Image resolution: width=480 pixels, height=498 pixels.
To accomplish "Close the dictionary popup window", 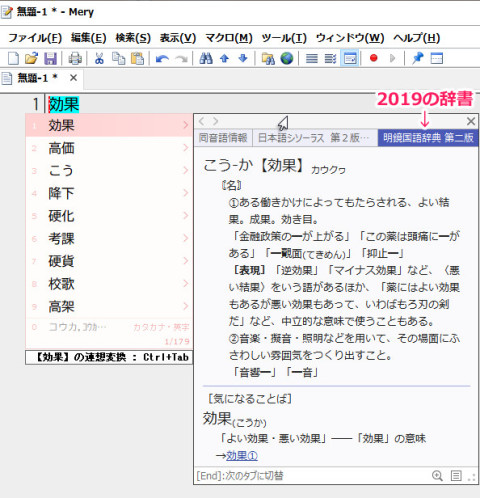I will tap(471, 121).
